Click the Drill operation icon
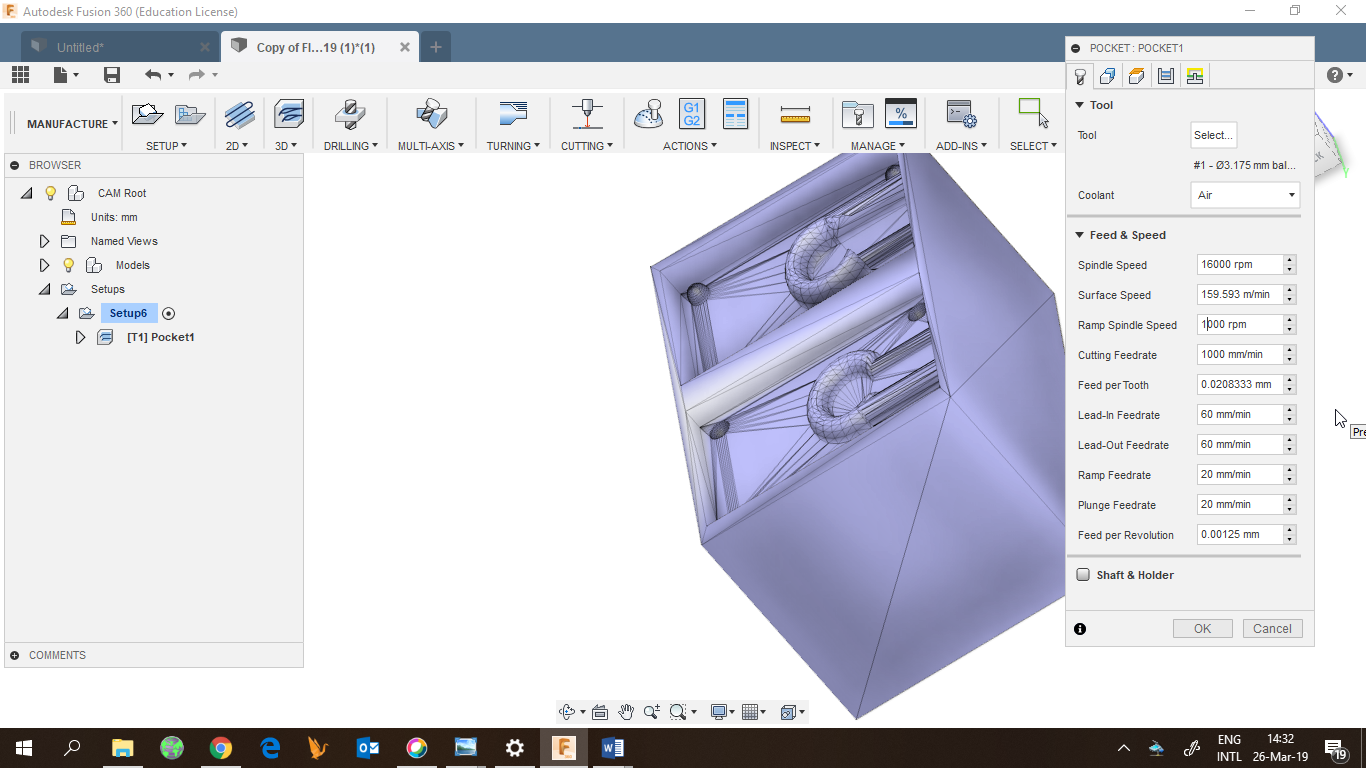Viewport: 1366px width, 768px height. pos(350,114)
